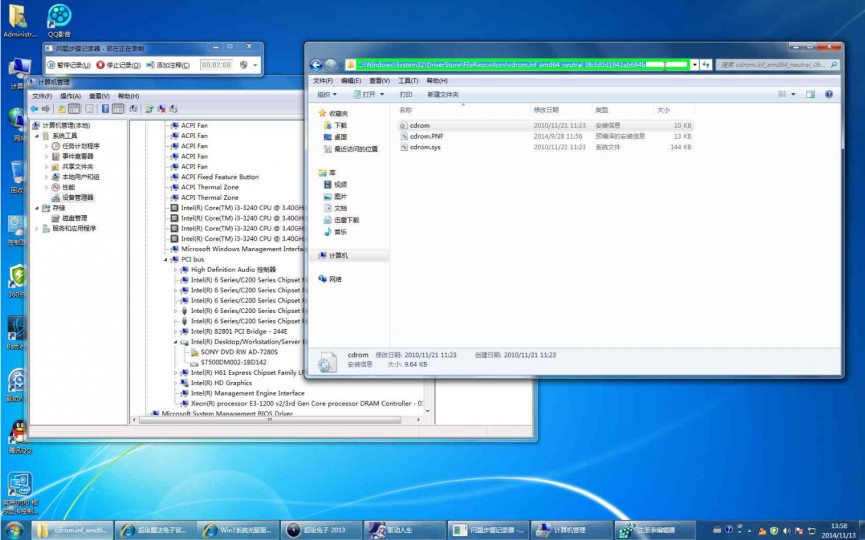Add a comment with 添加注释 button
The height and width of the screenshot is (540, 865).
tap(168, 65)
